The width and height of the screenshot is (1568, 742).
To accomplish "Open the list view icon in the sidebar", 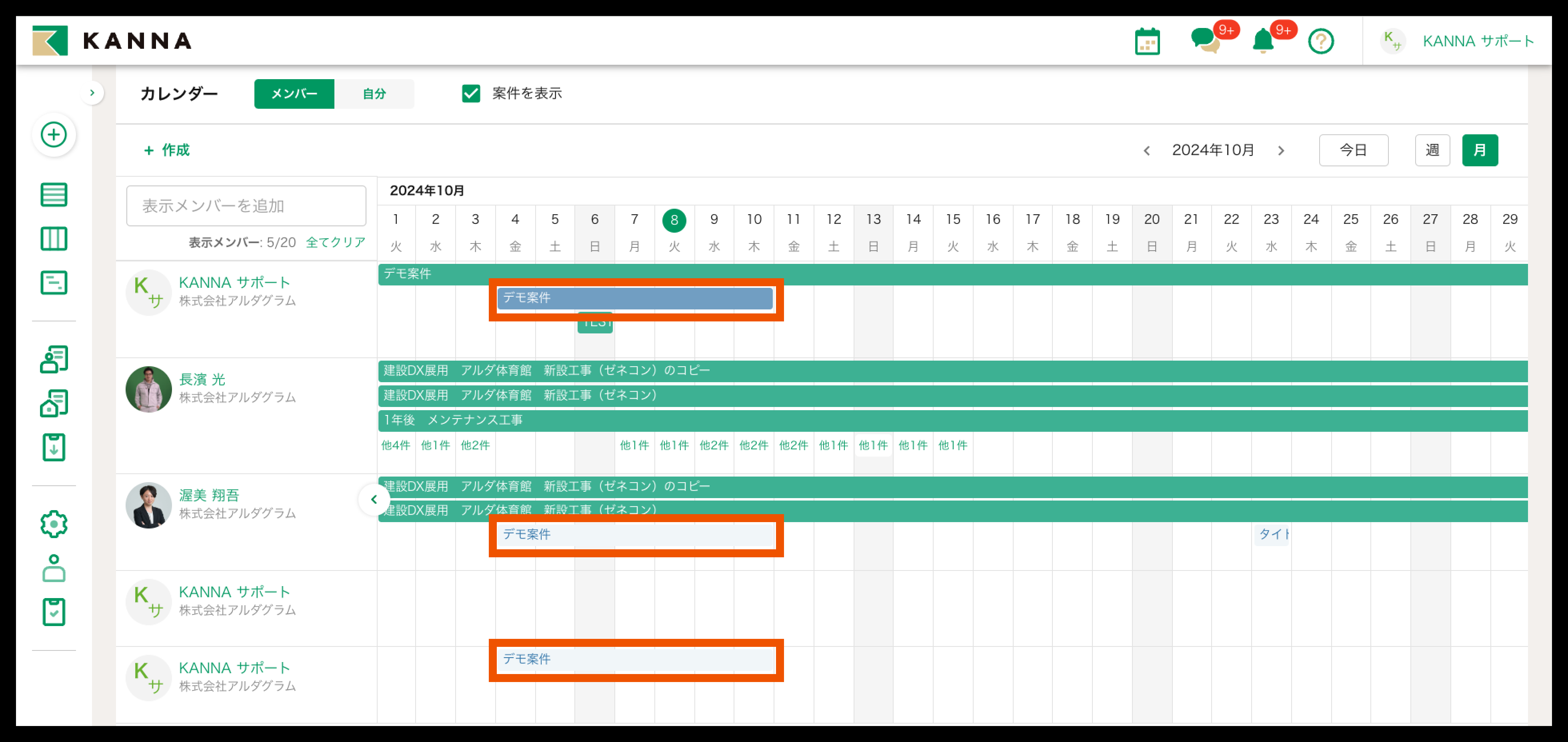I will [54, 195].
